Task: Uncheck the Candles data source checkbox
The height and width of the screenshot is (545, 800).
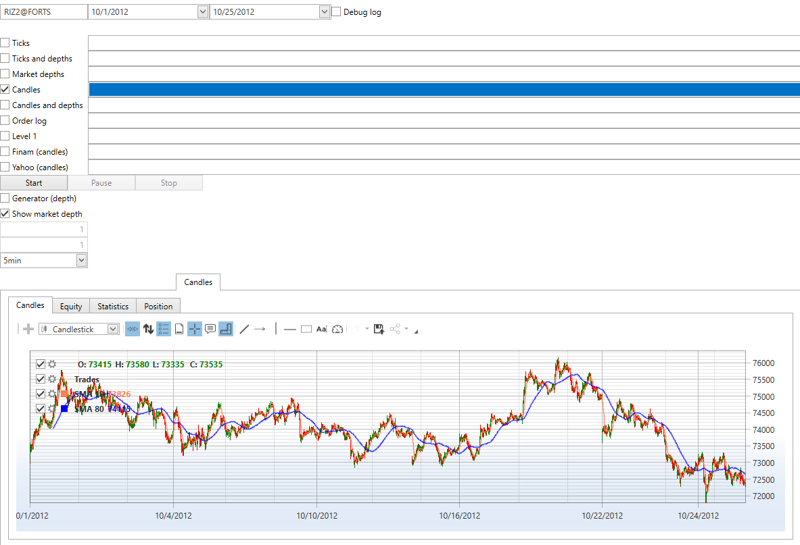Action: [x=6, y=90]
